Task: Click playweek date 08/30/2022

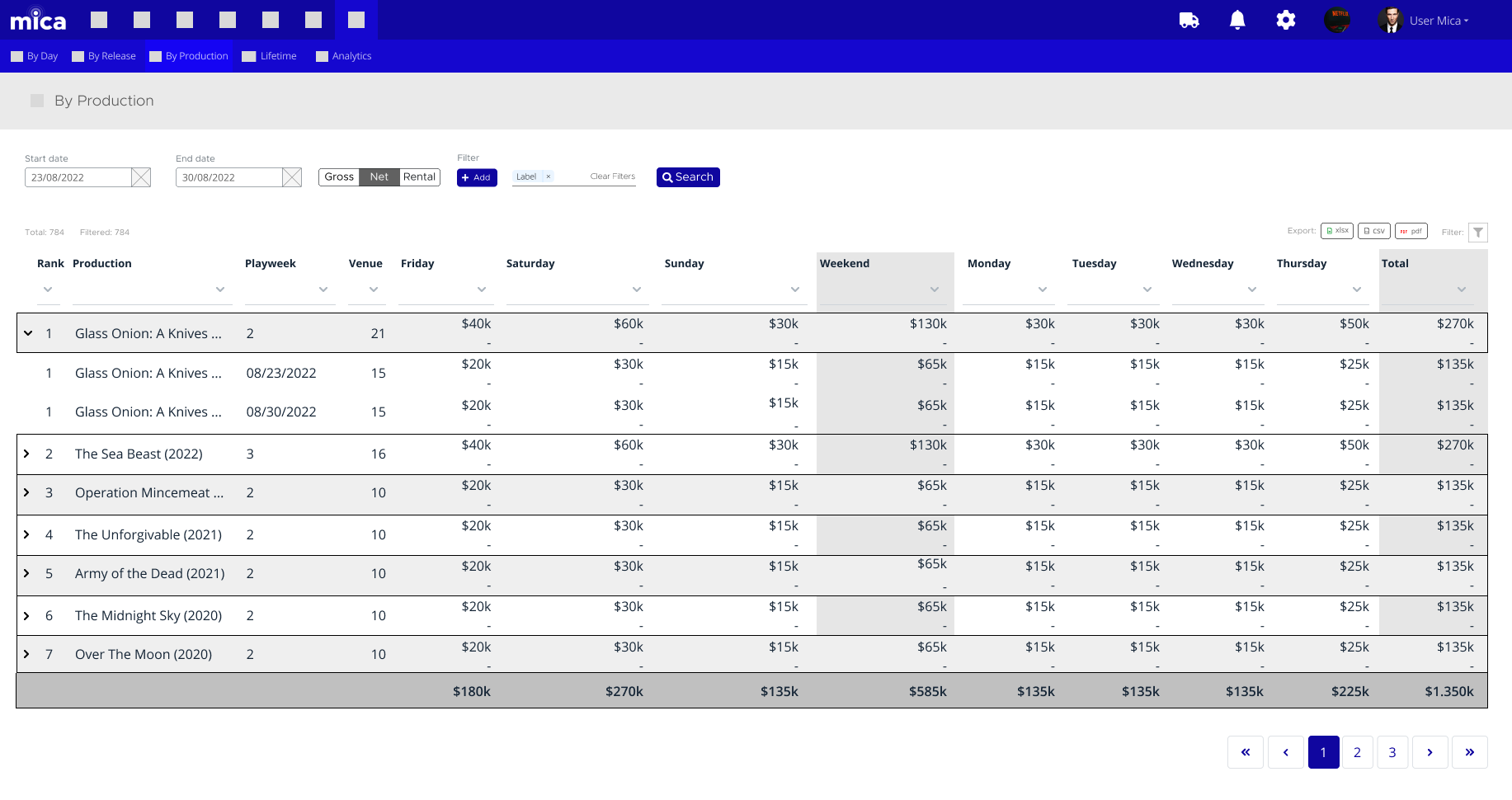Action: [281, 412]
